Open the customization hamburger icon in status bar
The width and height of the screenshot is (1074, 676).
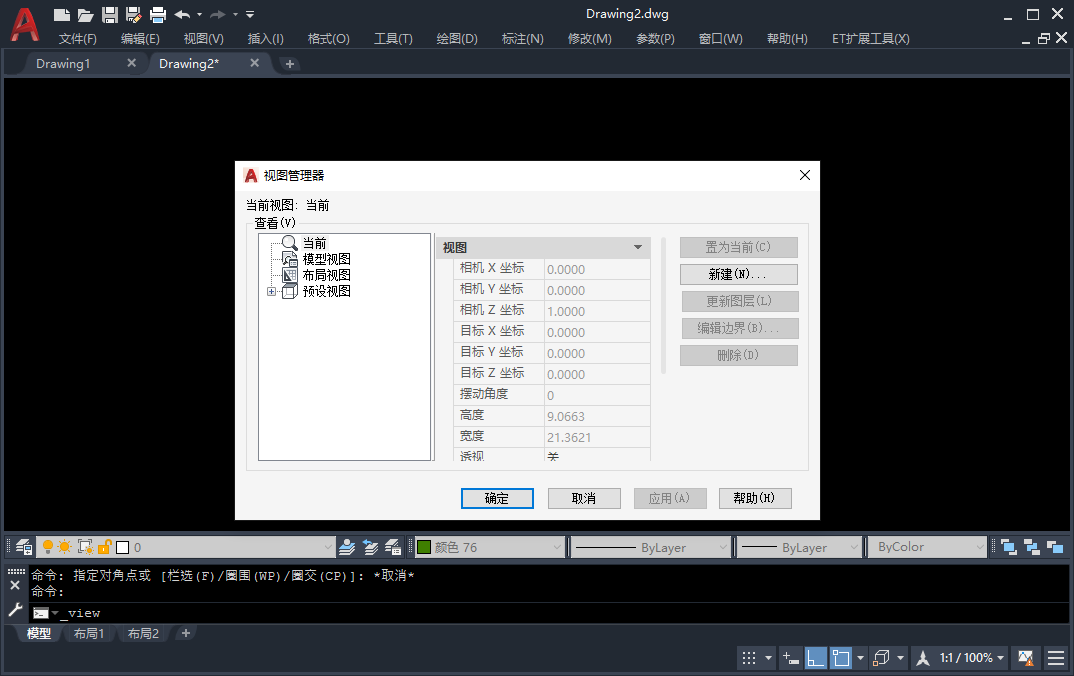(1056, 657)
